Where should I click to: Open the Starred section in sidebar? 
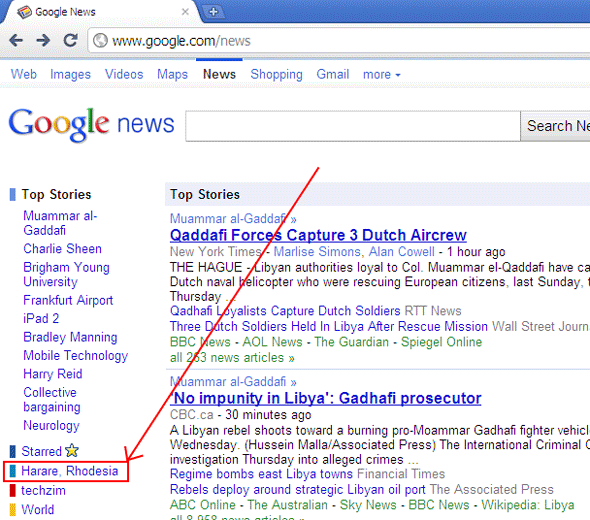coord(41,451)
